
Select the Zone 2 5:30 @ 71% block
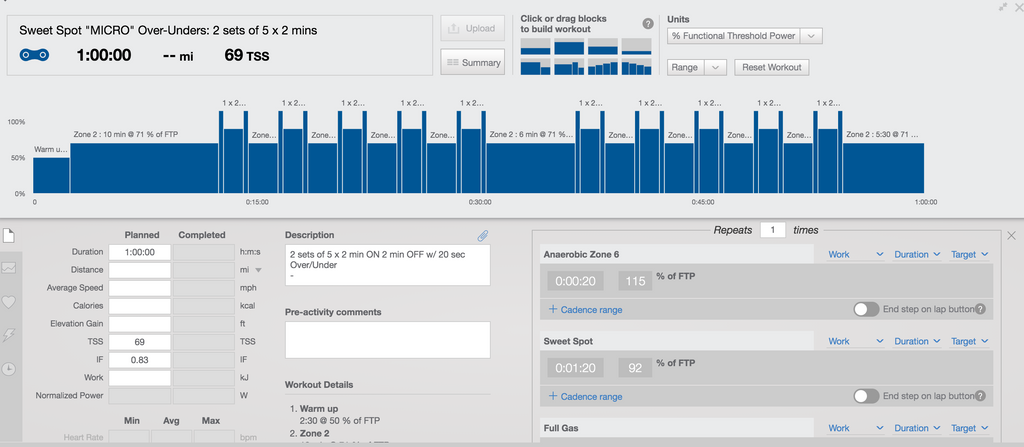[884, 168]
